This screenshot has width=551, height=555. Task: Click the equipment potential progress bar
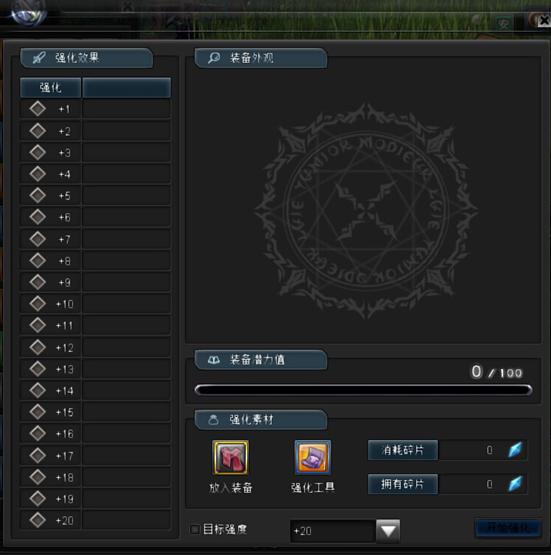point(363,390)
